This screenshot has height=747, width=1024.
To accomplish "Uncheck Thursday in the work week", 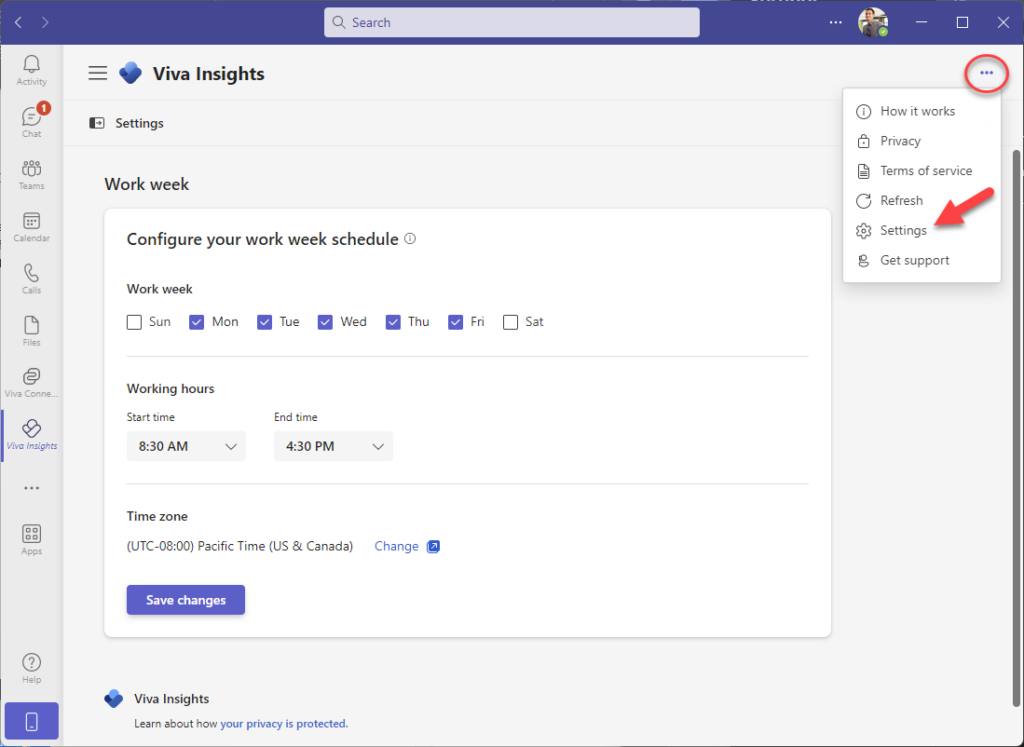I will click(393, 322).
